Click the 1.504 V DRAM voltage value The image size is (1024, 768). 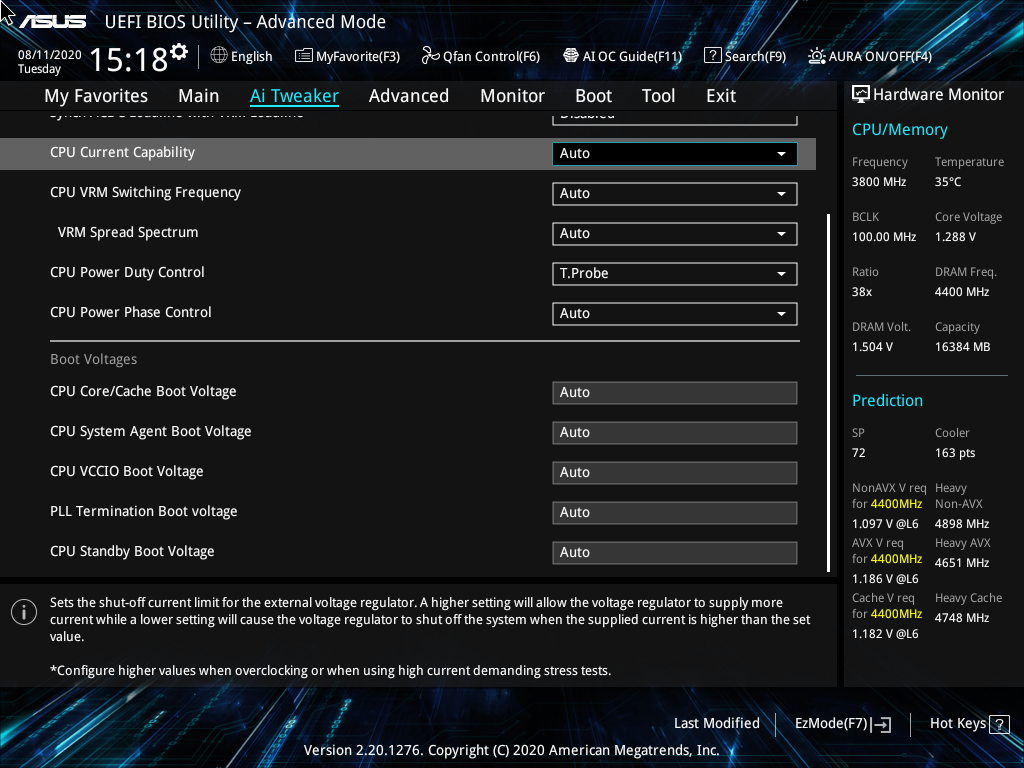872,347
